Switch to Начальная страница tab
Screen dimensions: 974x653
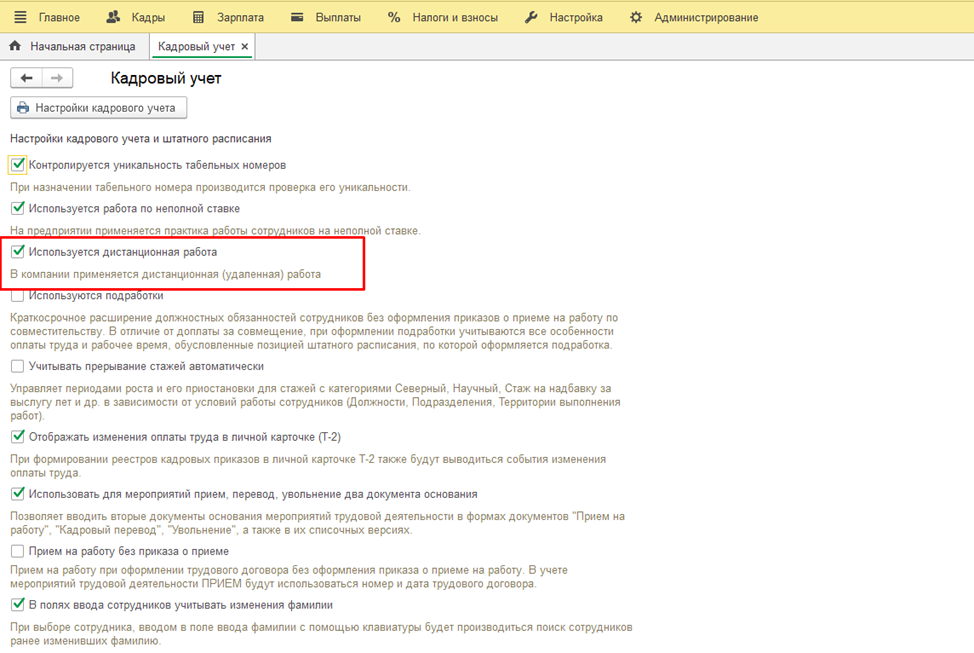pyautogui.click(x=81, y=46)
